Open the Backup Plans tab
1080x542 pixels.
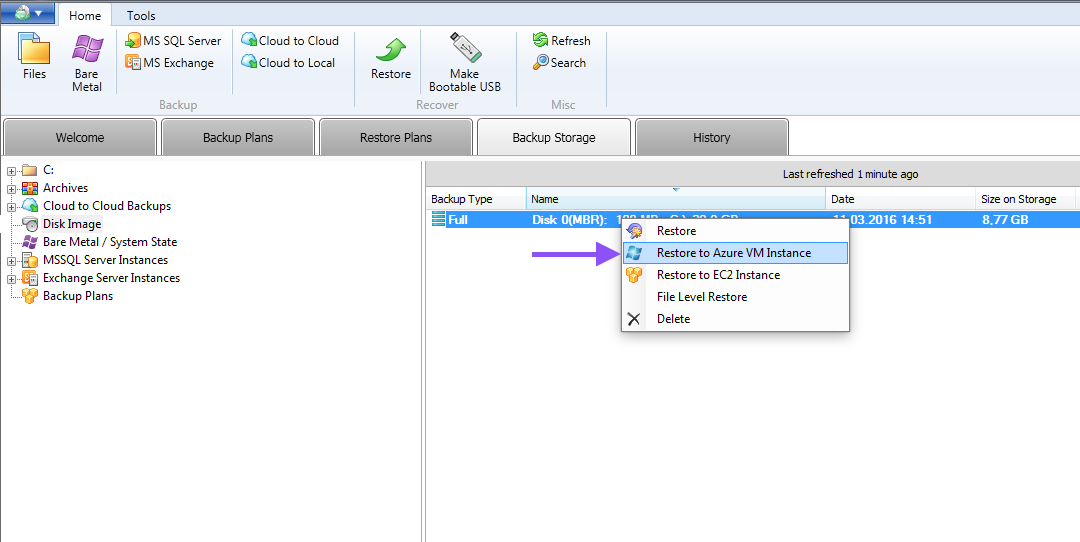(238, 137)
